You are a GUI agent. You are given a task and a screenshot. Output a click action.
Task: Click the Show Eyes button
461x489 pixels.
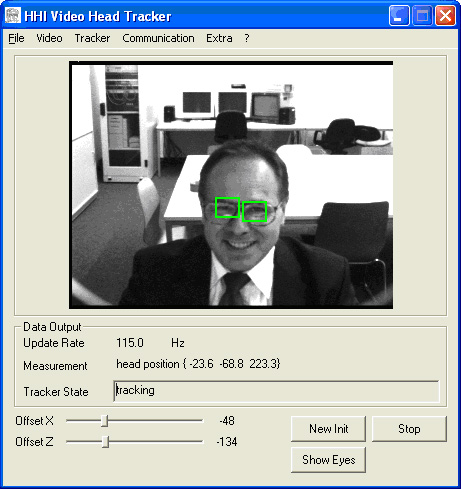[x=328, y=460]
